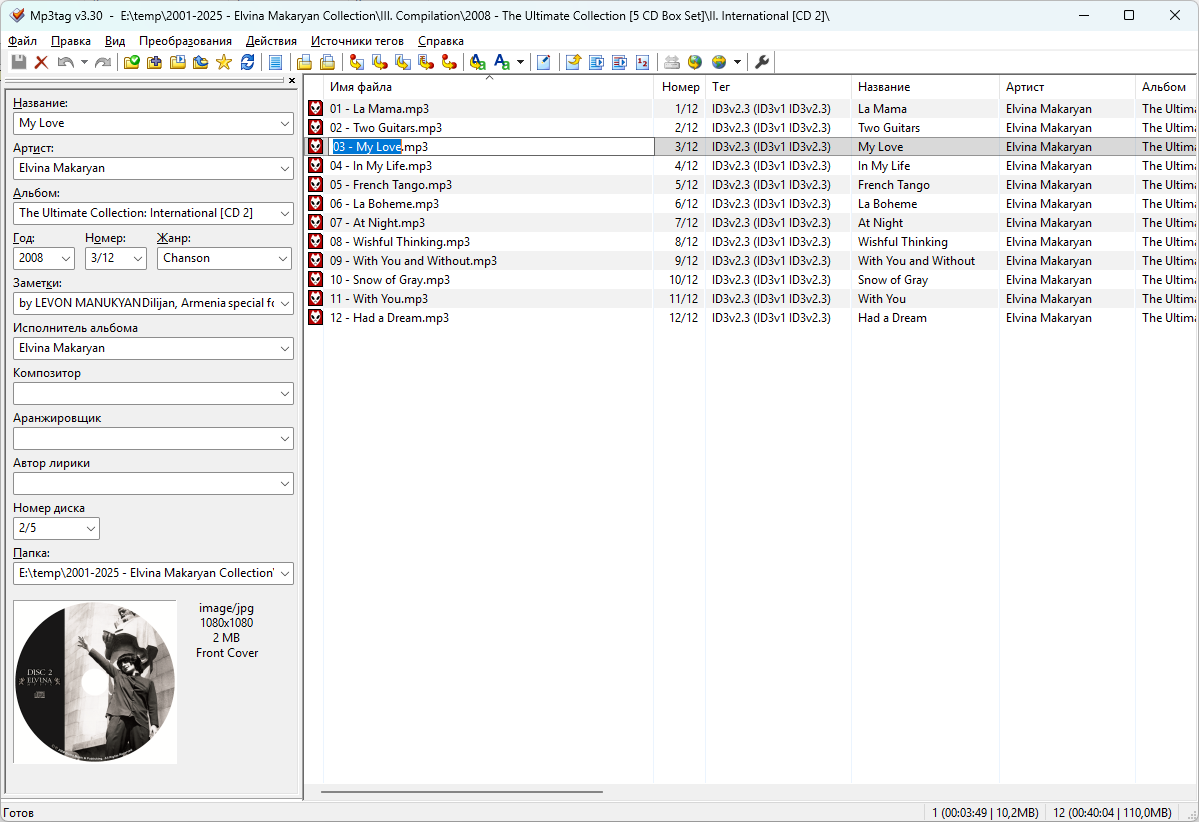Click the extended tags edit icon
1199x822 pixels.
coord(543,62)
